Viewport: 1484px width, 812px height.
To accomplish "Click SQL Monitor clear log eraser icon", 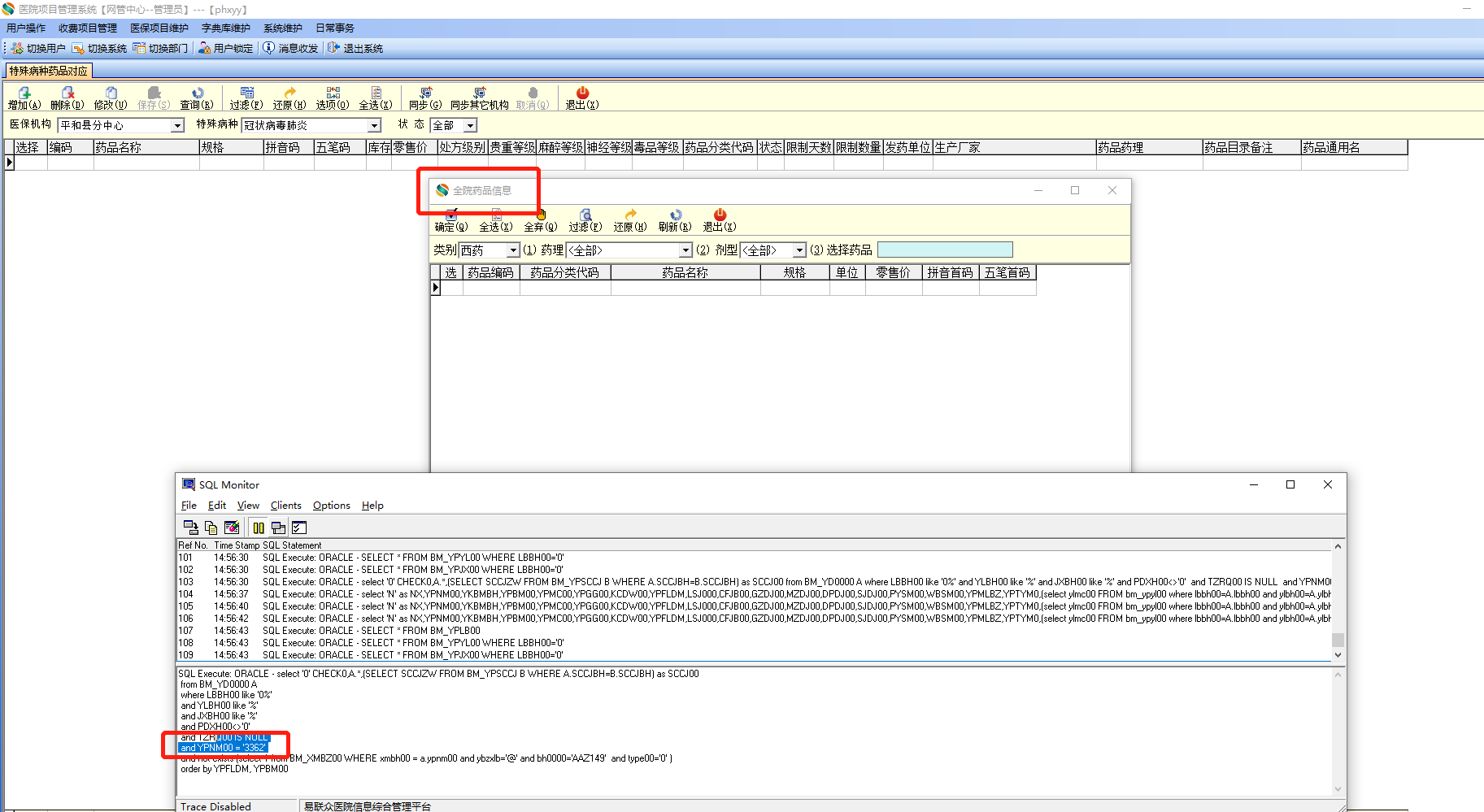I will click(x=232, y=528).
